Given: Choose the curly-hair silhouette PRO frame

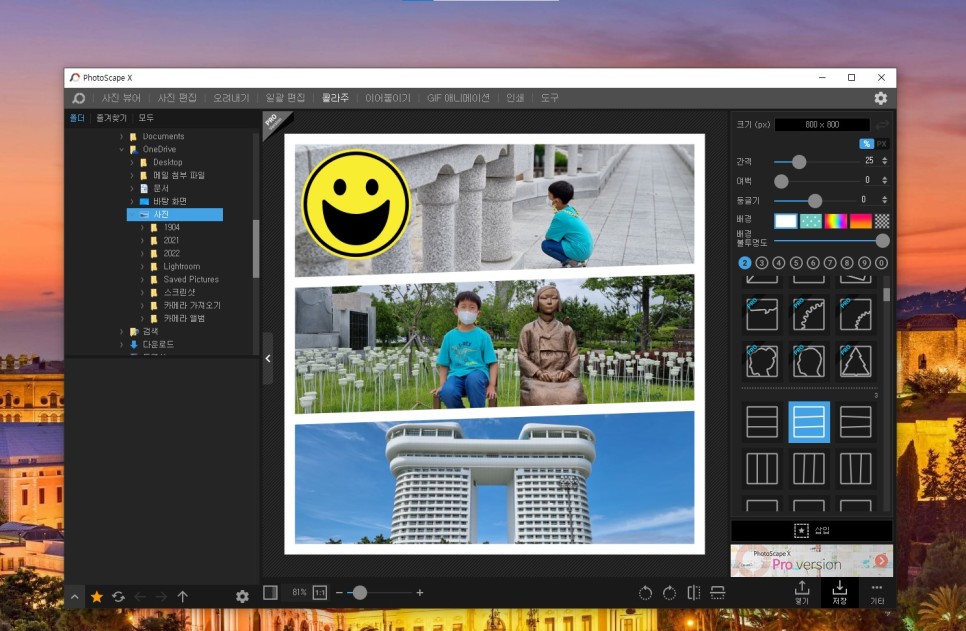Looking at the screenshot, I should point(762,361).
